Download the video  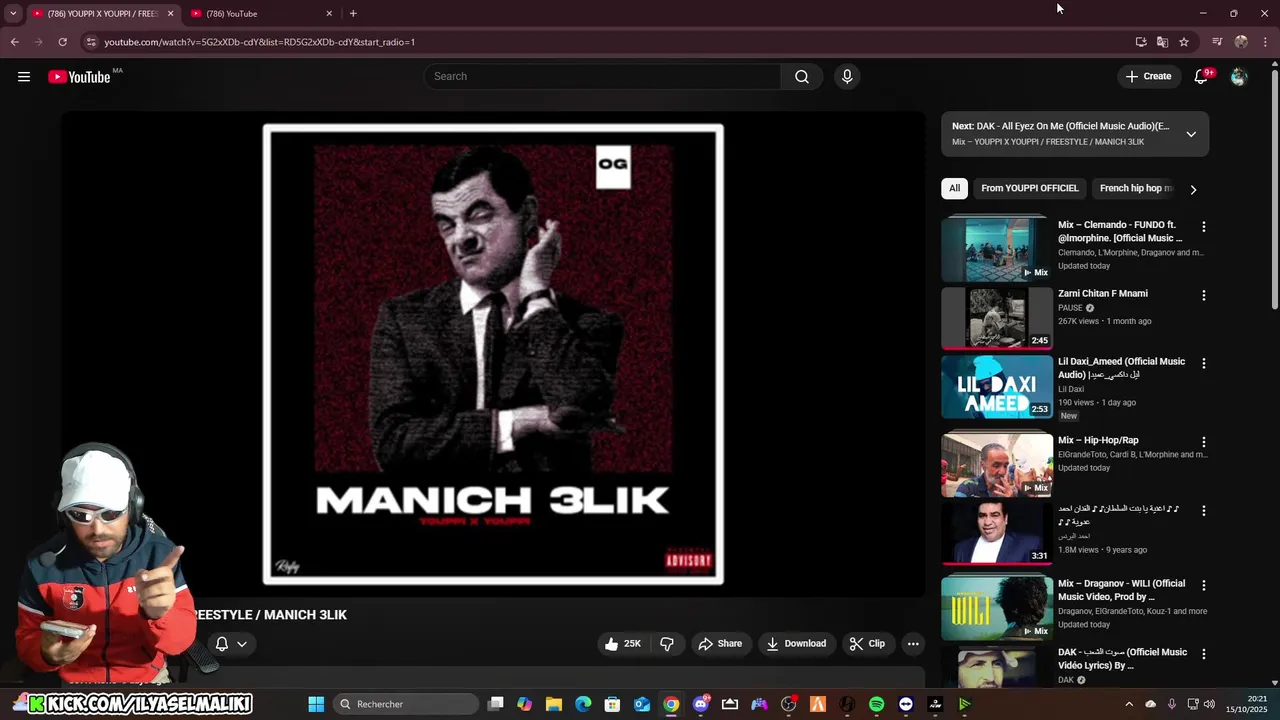point(796,644)
